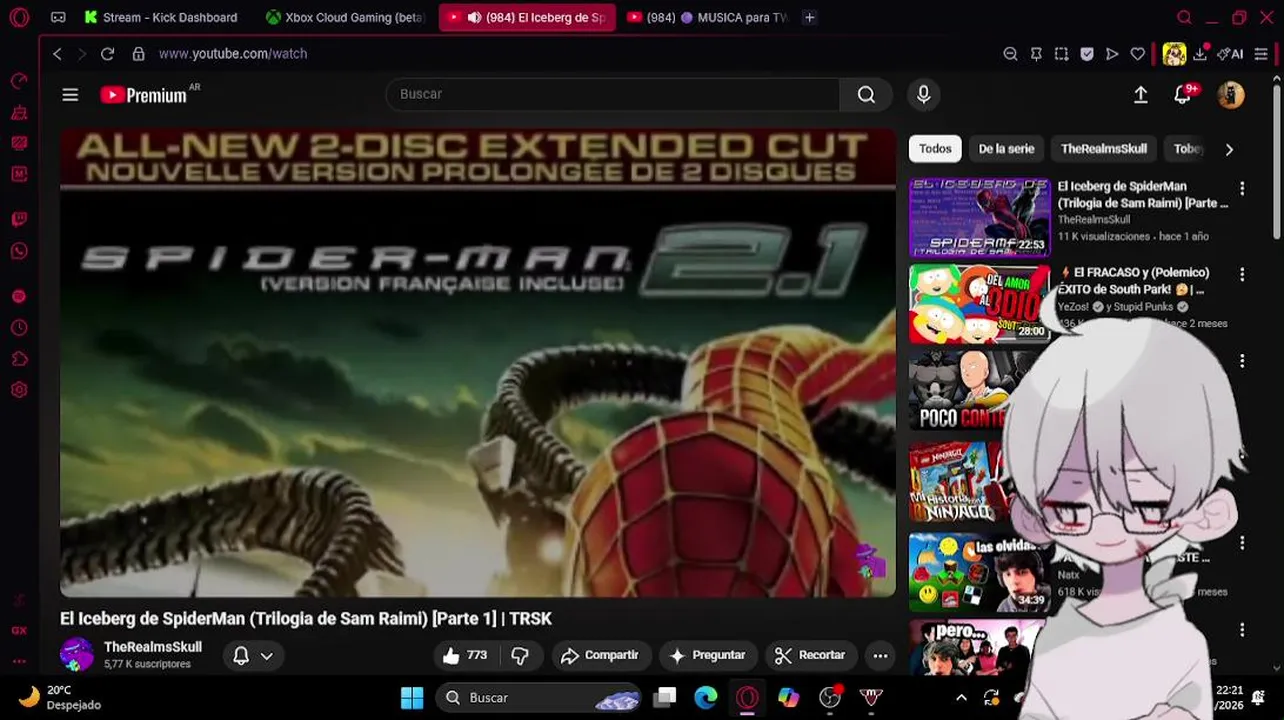Open South Park FRACASO video thumbnail
1284x720 pixels.
(979, 304)
